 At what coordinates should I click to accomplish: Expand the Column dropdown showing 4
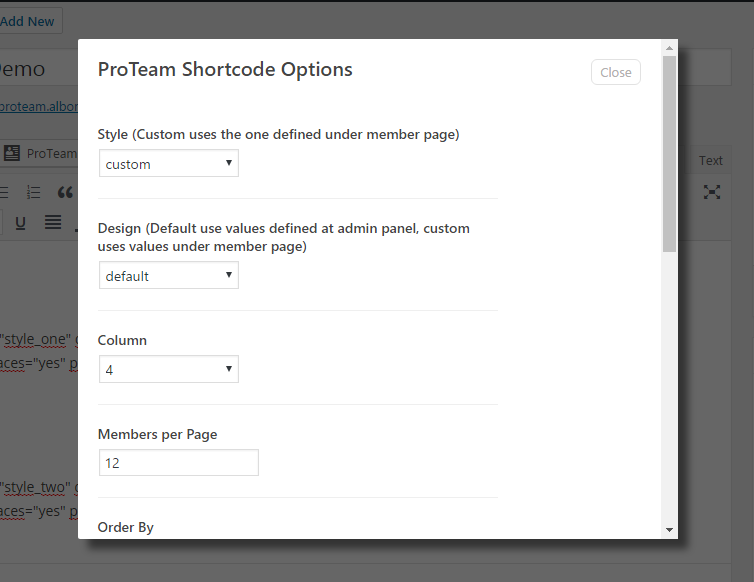click(x=169, y=369)
